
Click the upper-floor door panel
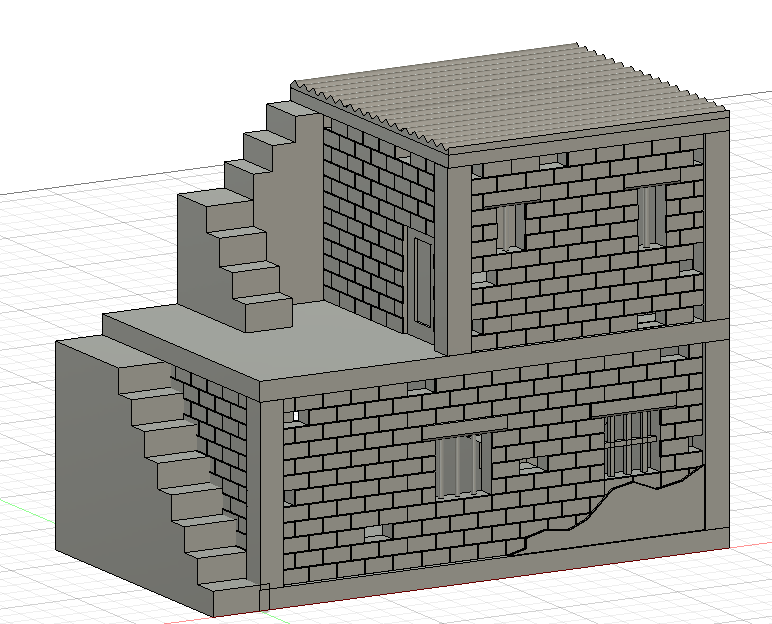(422, 282)
